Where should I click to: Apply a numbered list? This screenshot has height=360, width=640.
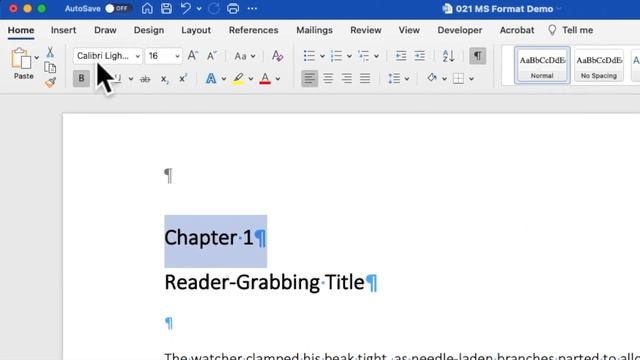(336, 56)
